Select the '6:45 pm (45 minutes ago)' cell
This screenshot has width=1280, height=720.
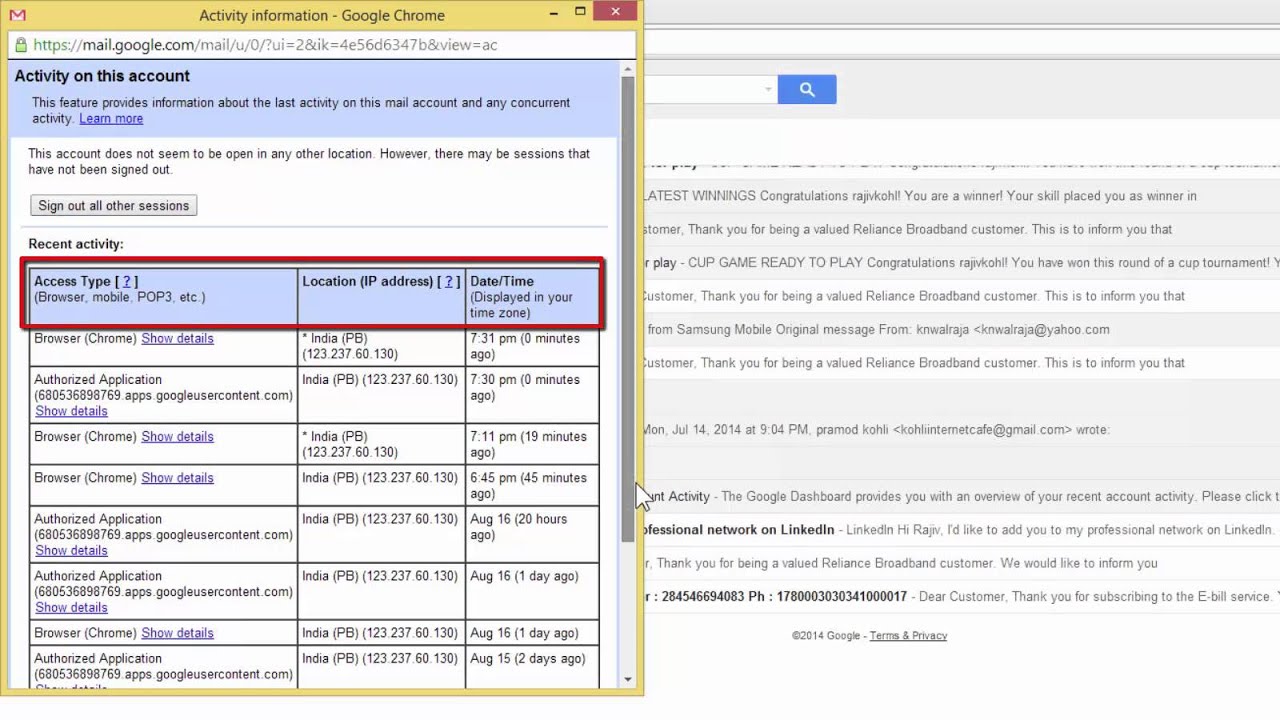[532, 485]
